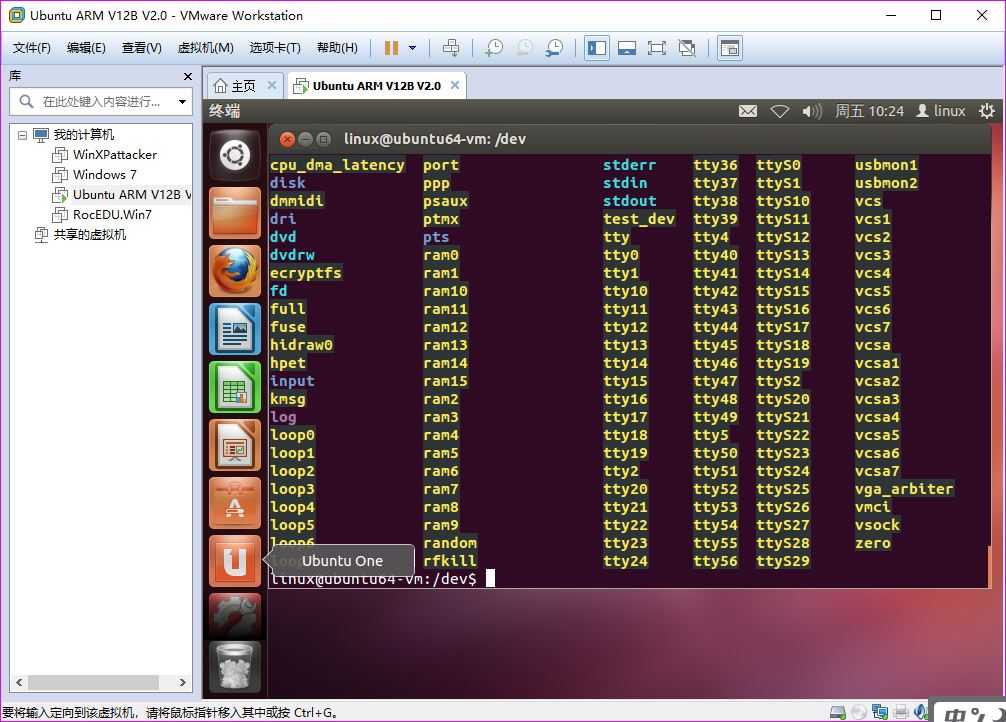Toggle the library sidebar view icon

coord(597,48)
